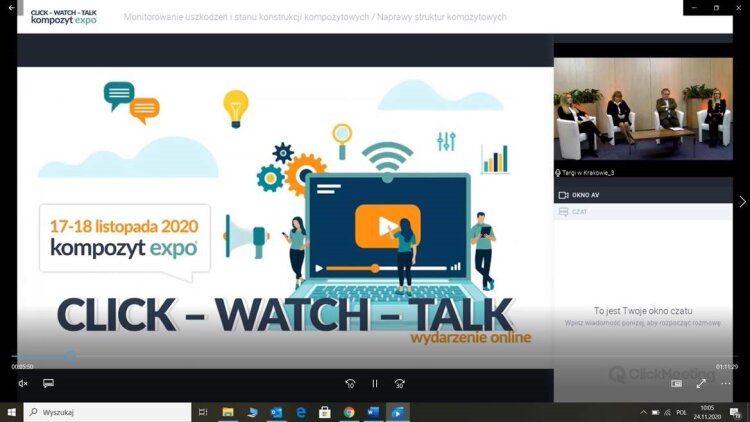
Task: Expand the side panel right chevron
Action: (x=742, y=201)
